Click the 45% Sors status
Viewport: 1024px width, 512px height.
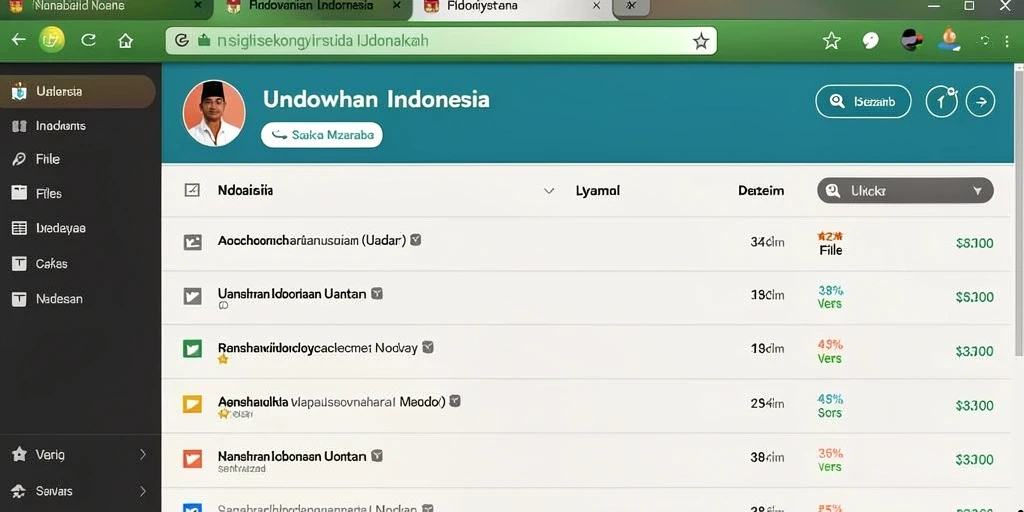(829, 406)
